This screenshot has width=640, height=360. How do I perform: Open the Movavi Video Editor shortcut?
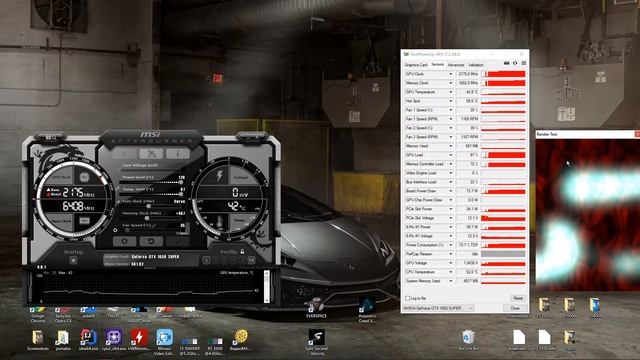pos(164,342)
